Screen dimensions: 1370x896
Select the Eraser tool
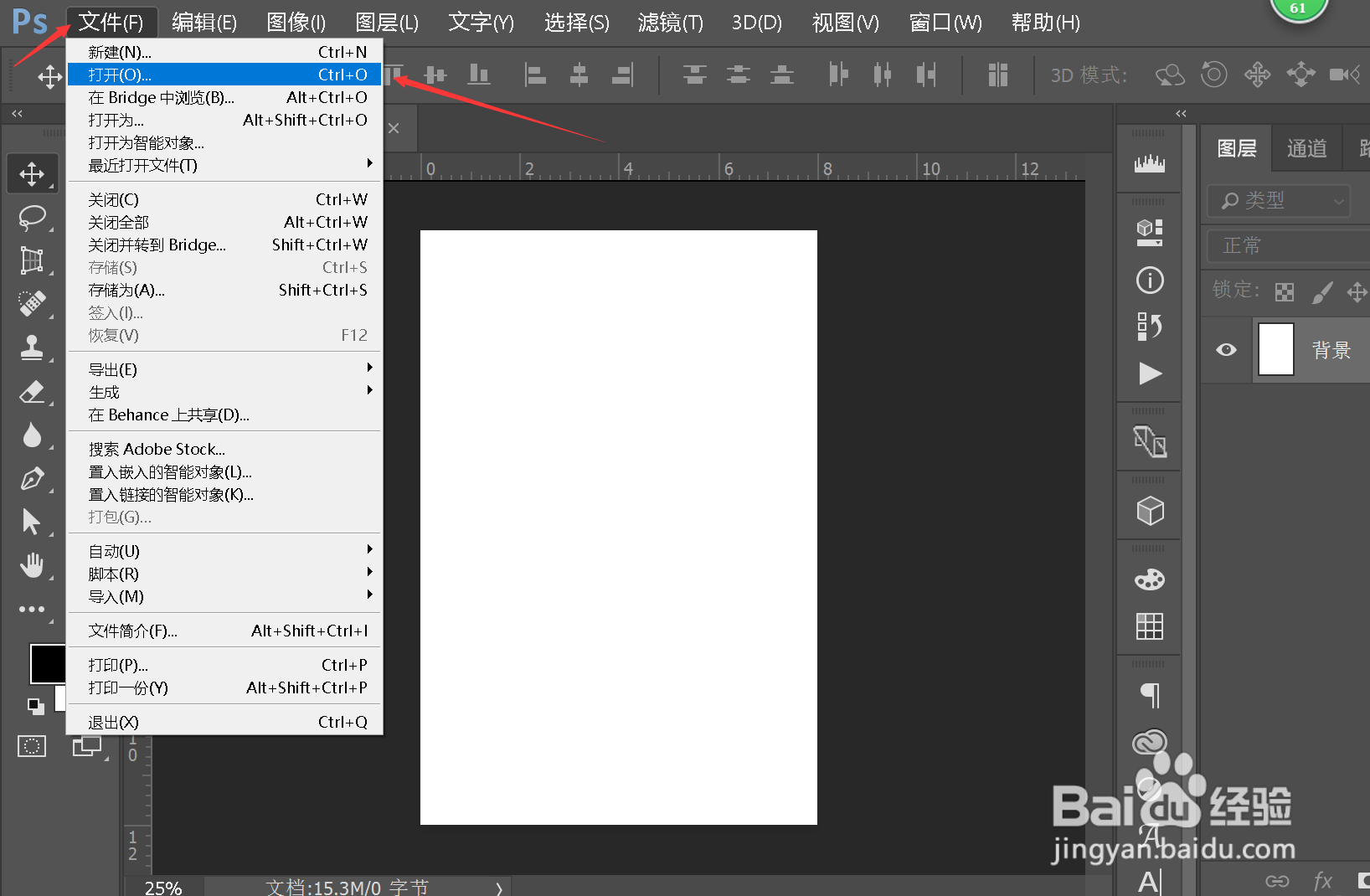click(33, 391)
